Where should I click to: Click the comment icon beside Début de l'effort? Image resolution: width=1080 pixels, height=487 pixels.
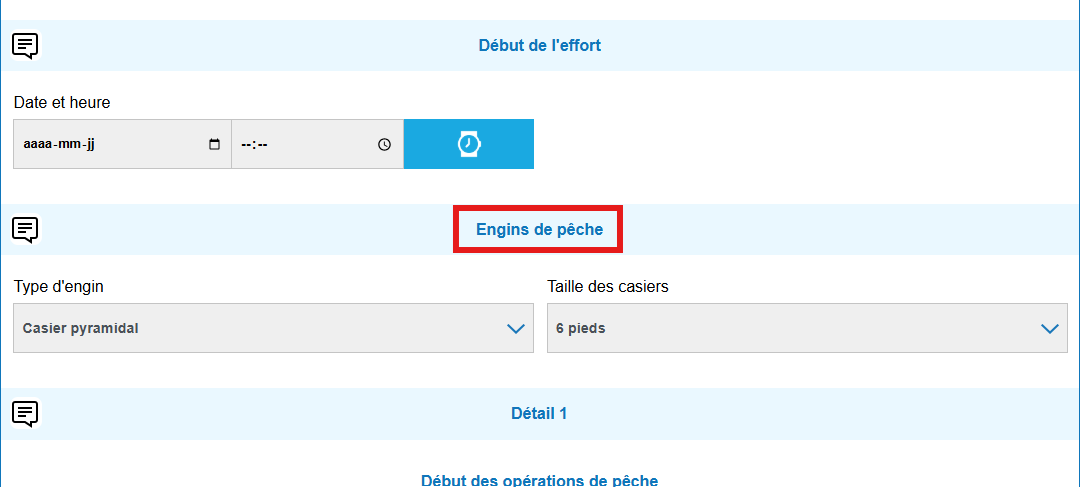(x=25, y=45)
